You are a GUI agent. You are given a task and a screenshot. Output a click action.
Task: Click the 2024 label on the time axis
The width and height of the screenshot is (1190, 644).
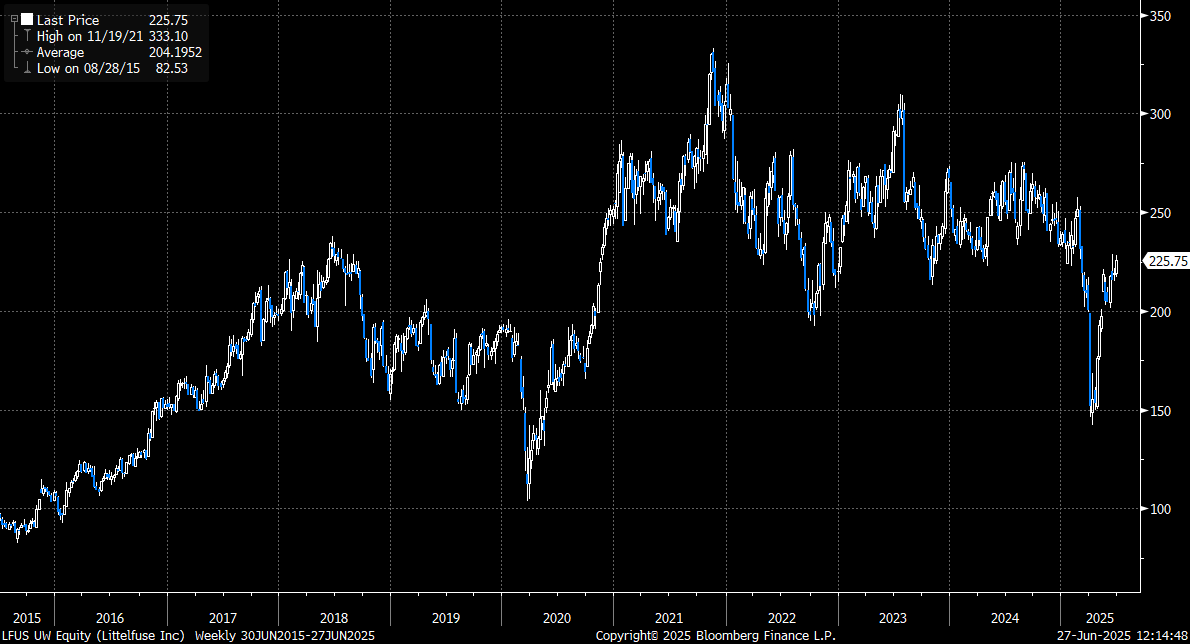[x=1005, y=618]
